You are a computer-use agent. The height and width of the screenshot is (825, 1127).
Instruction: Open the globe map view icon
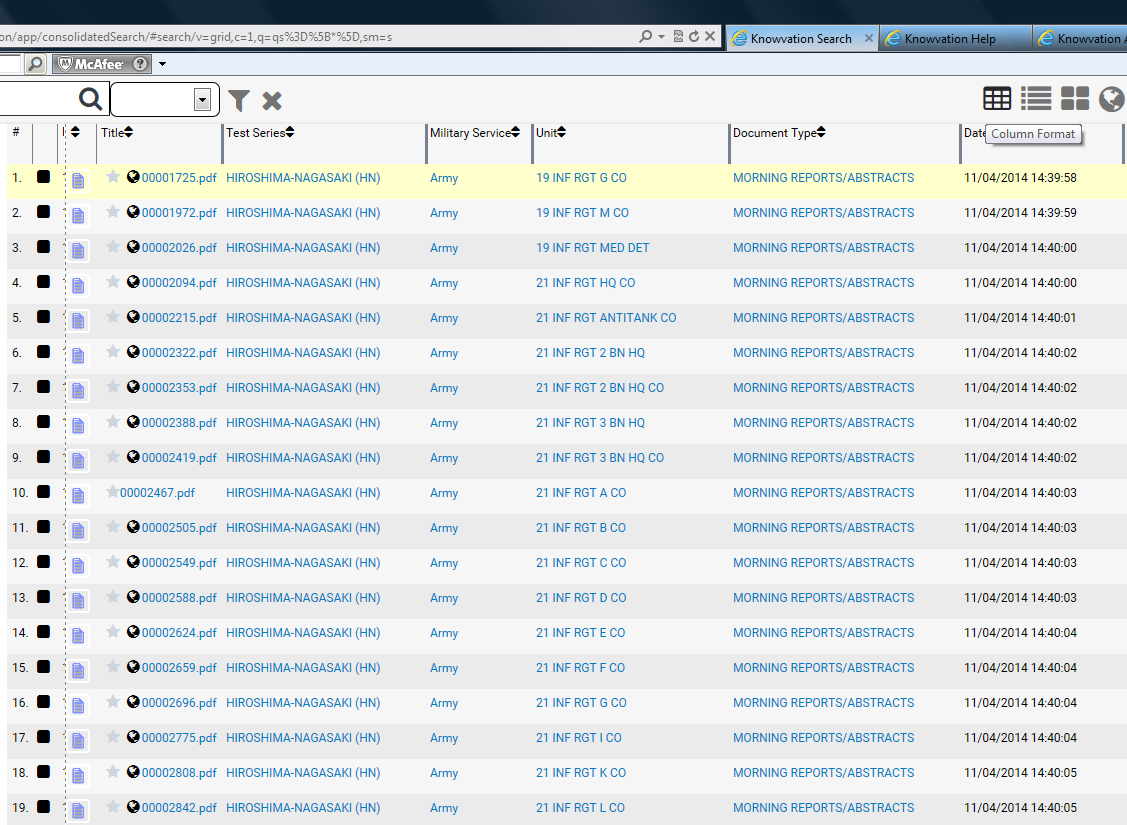[x=1111, y=98]
